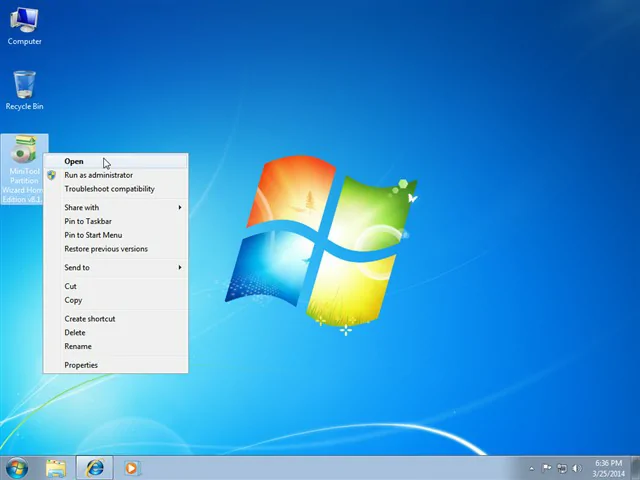Open Windows Media Player from the taskbar

[x=131, y=467]
